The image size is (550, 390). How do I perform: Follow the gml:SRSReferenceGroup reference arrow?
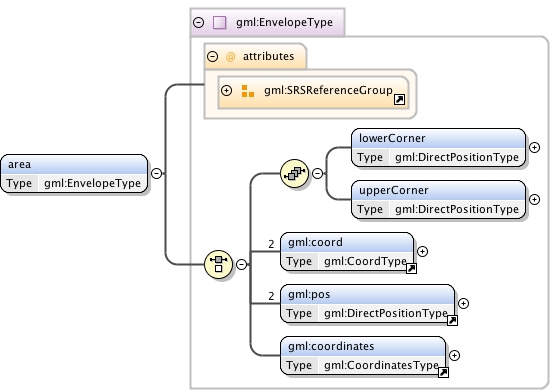click(x=400, y=100)
